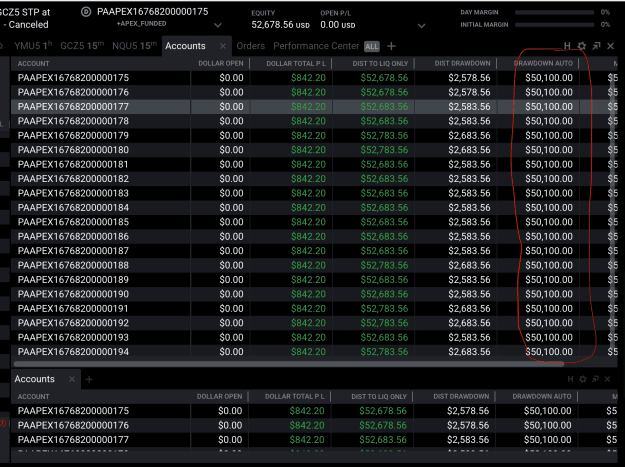Image resolution: width=625 pixels, height=467 pixels.
Task: Open settings gear of lower Accounts panel
Action: 583,379
